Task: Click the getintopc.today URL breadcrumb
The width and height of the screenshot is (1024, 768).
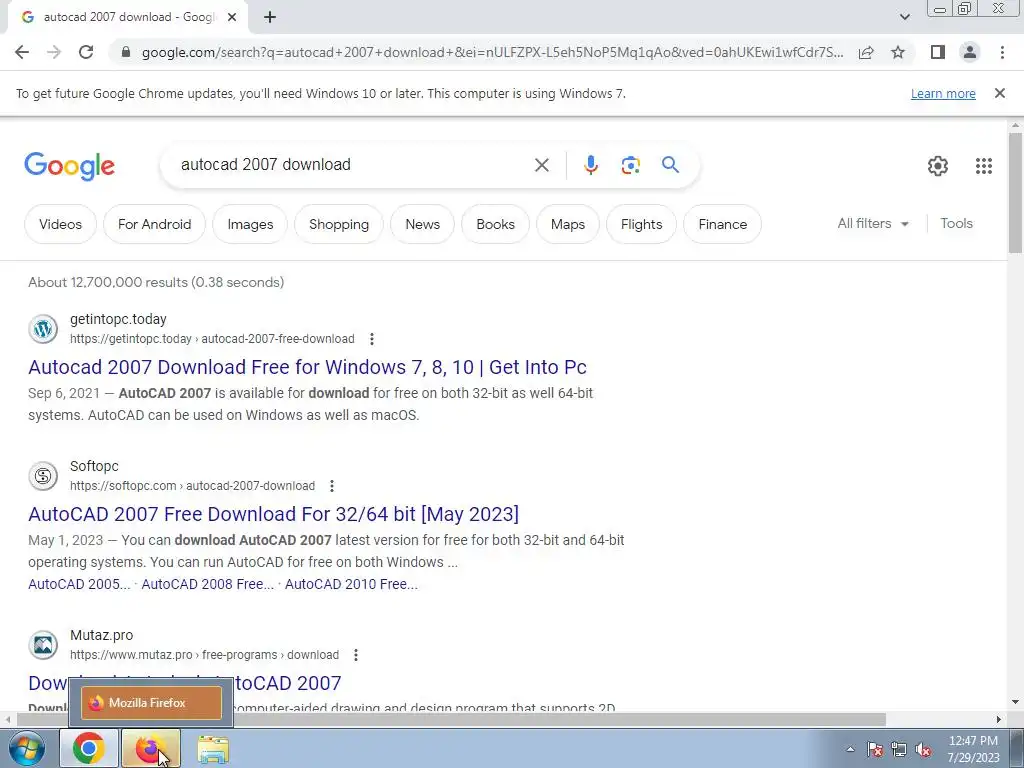Action: click(212, 339)
